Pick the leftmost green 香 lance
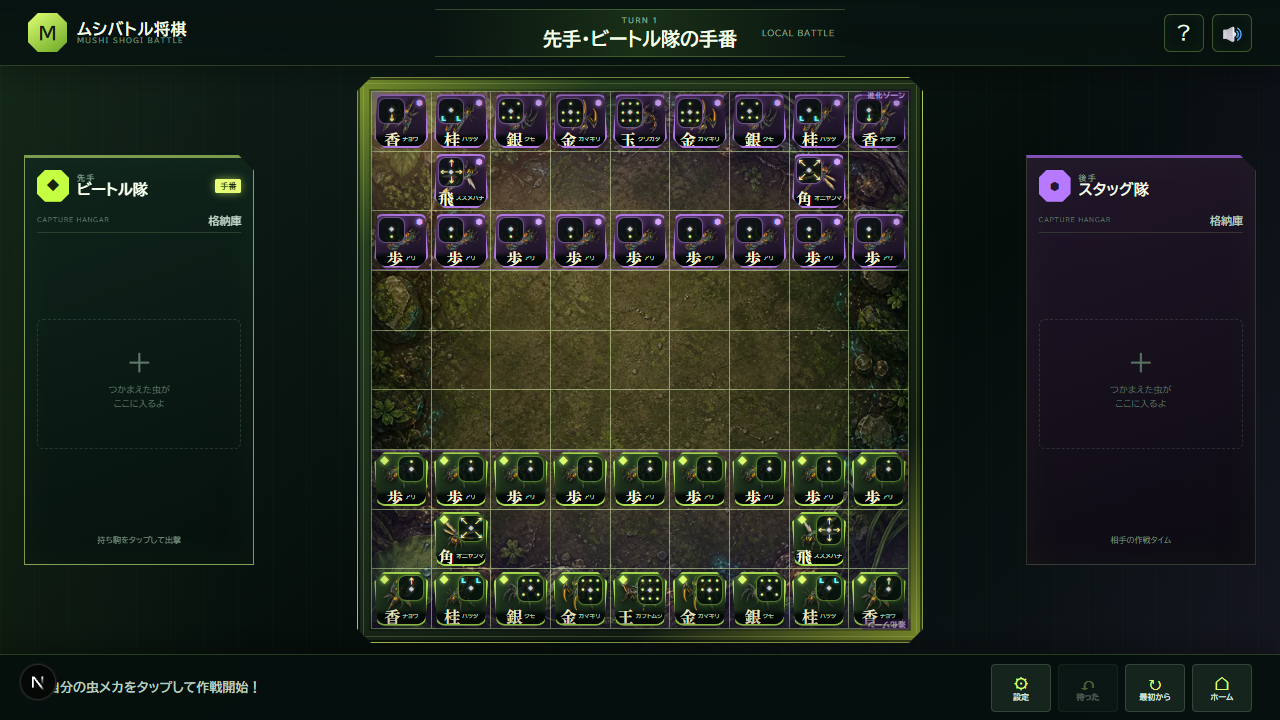 click(401, 600)
